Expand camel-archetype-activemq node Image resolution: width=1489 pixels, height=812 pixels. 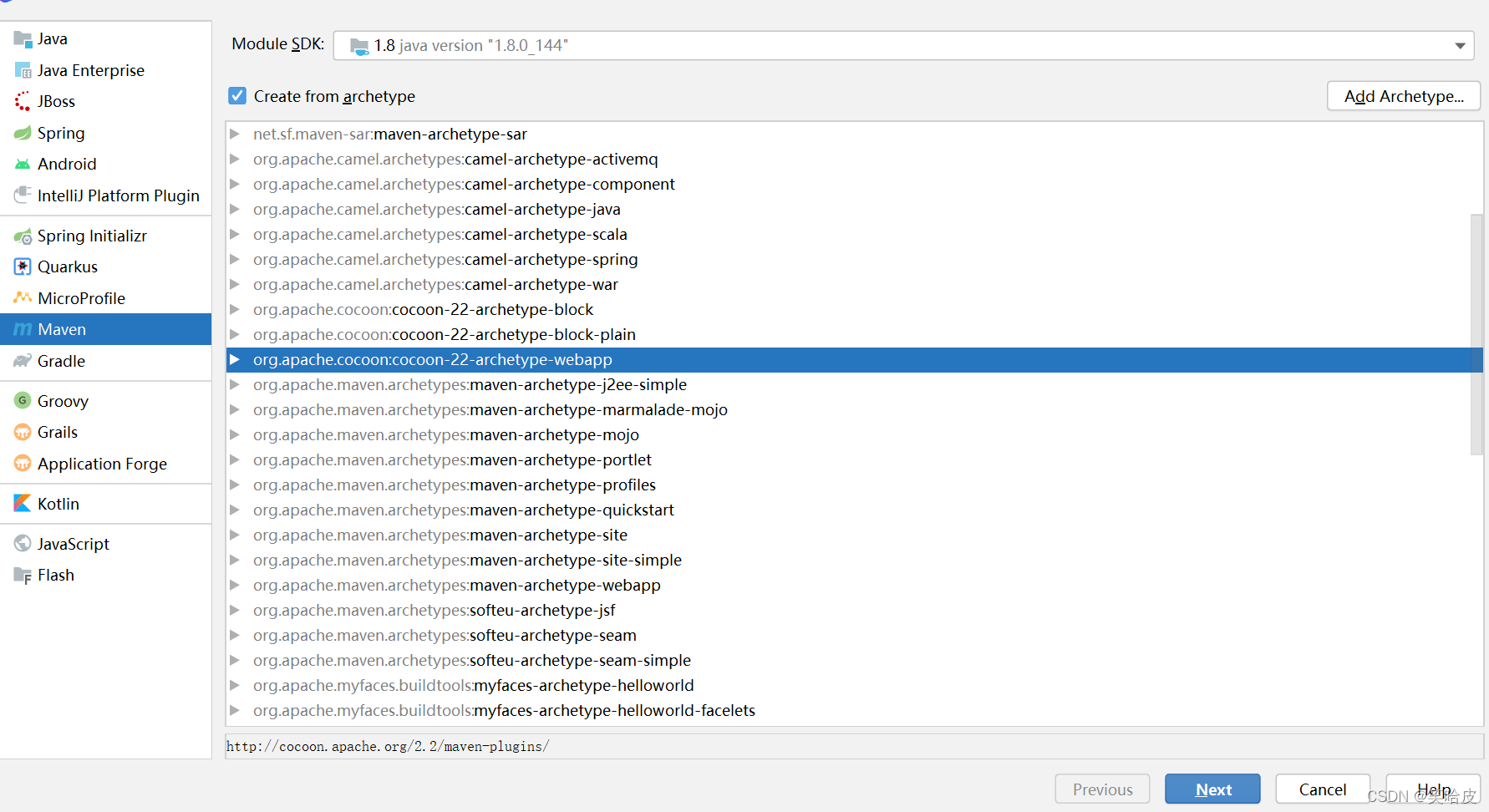tap(235, 159)
